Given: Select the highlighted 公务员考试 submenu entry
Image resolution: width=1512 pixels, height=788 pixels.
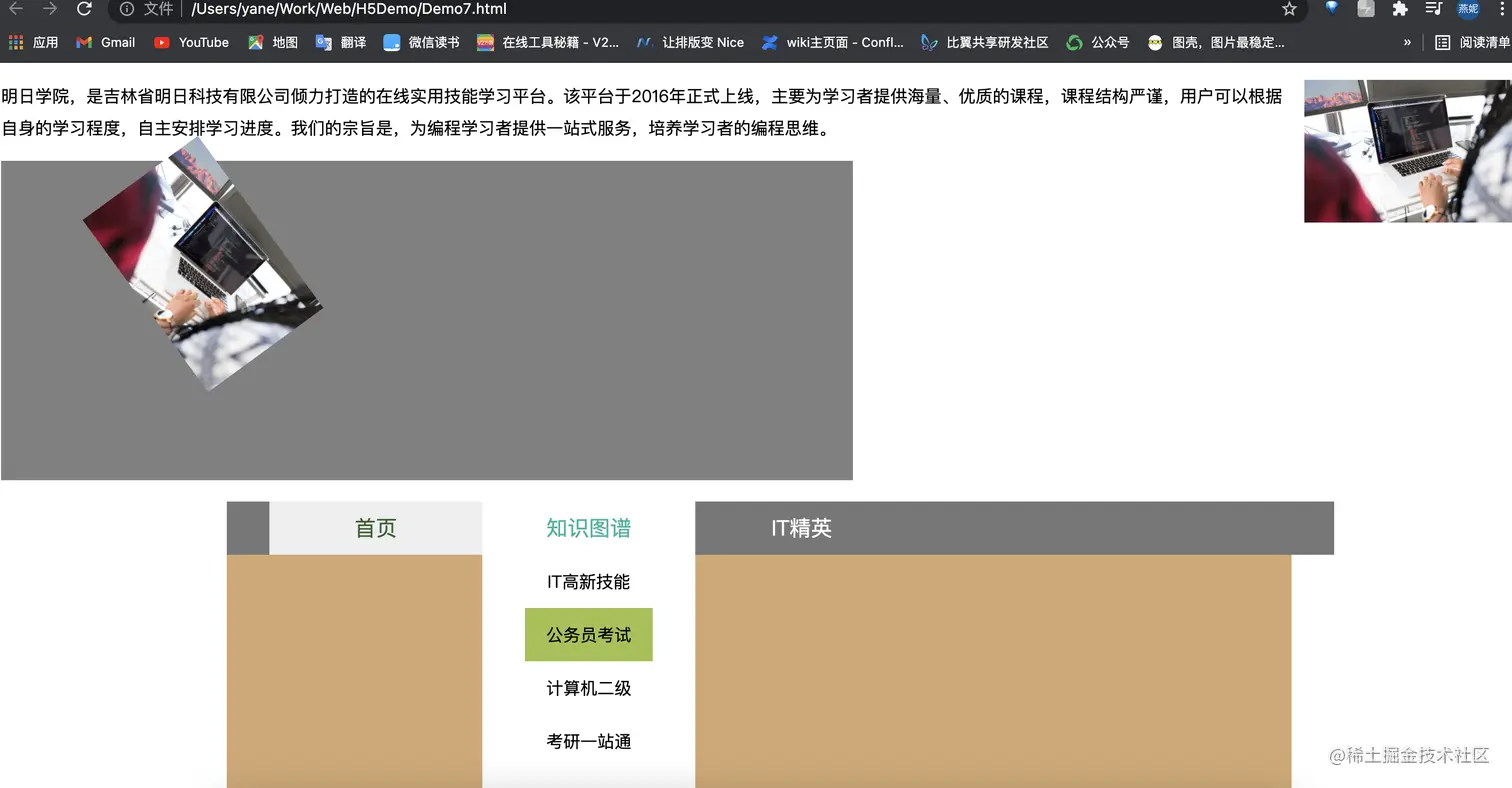Looking at the screenshot, I should click(588, 634).
